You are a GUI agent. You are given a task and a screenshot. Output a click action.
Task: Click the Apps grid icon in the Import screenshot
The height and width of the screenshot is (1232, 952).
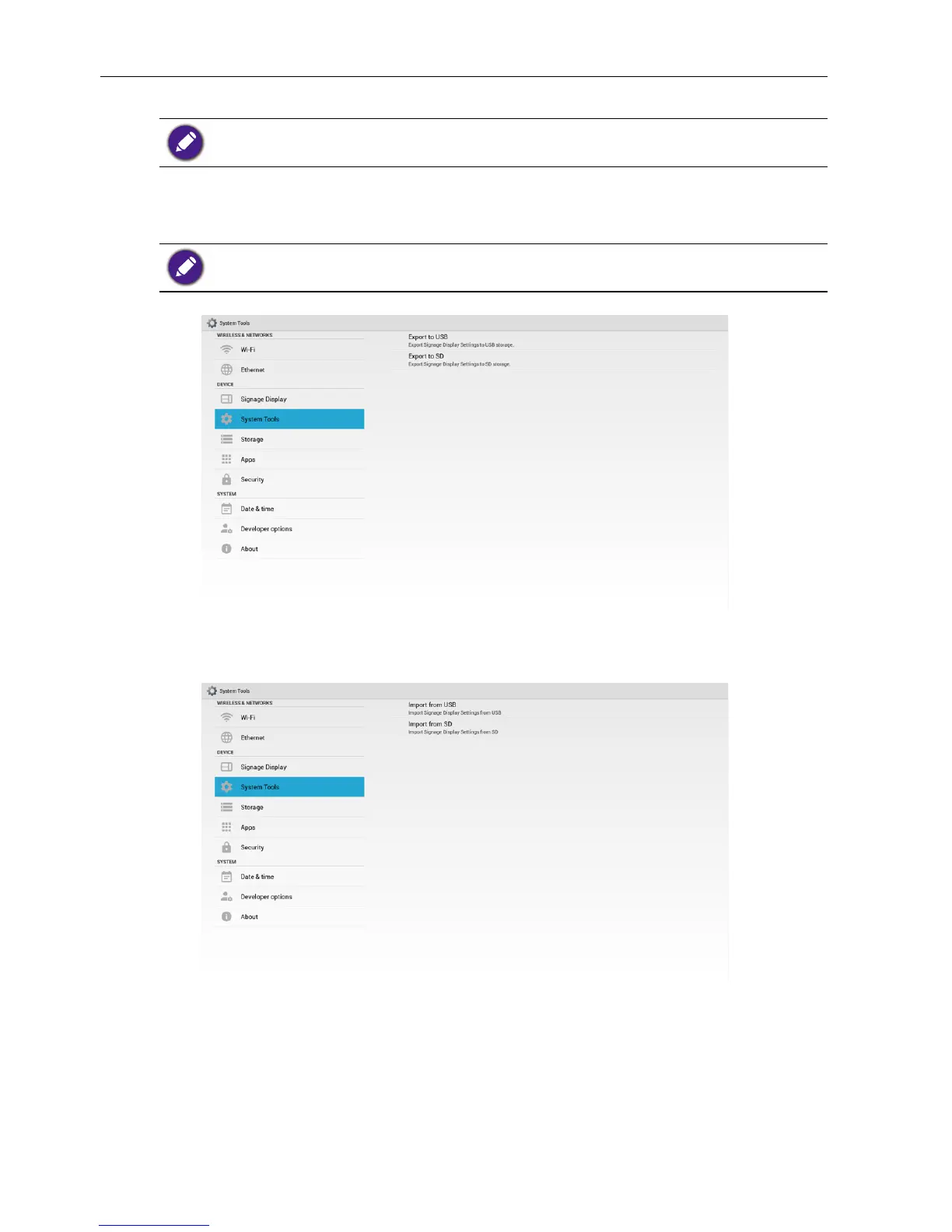tap(226, 828)
